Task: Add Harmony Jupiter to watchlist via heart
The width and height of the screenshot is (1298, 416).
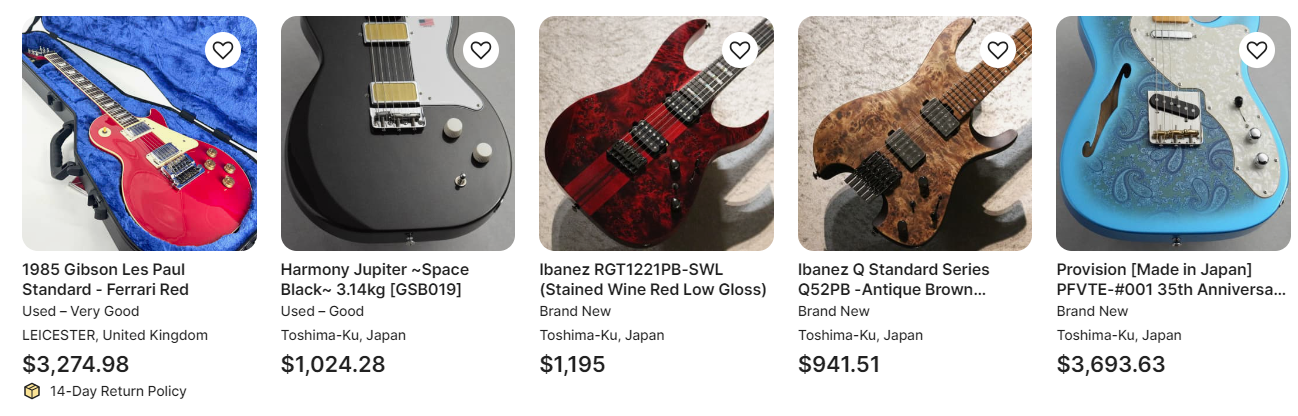Action: 481,50
